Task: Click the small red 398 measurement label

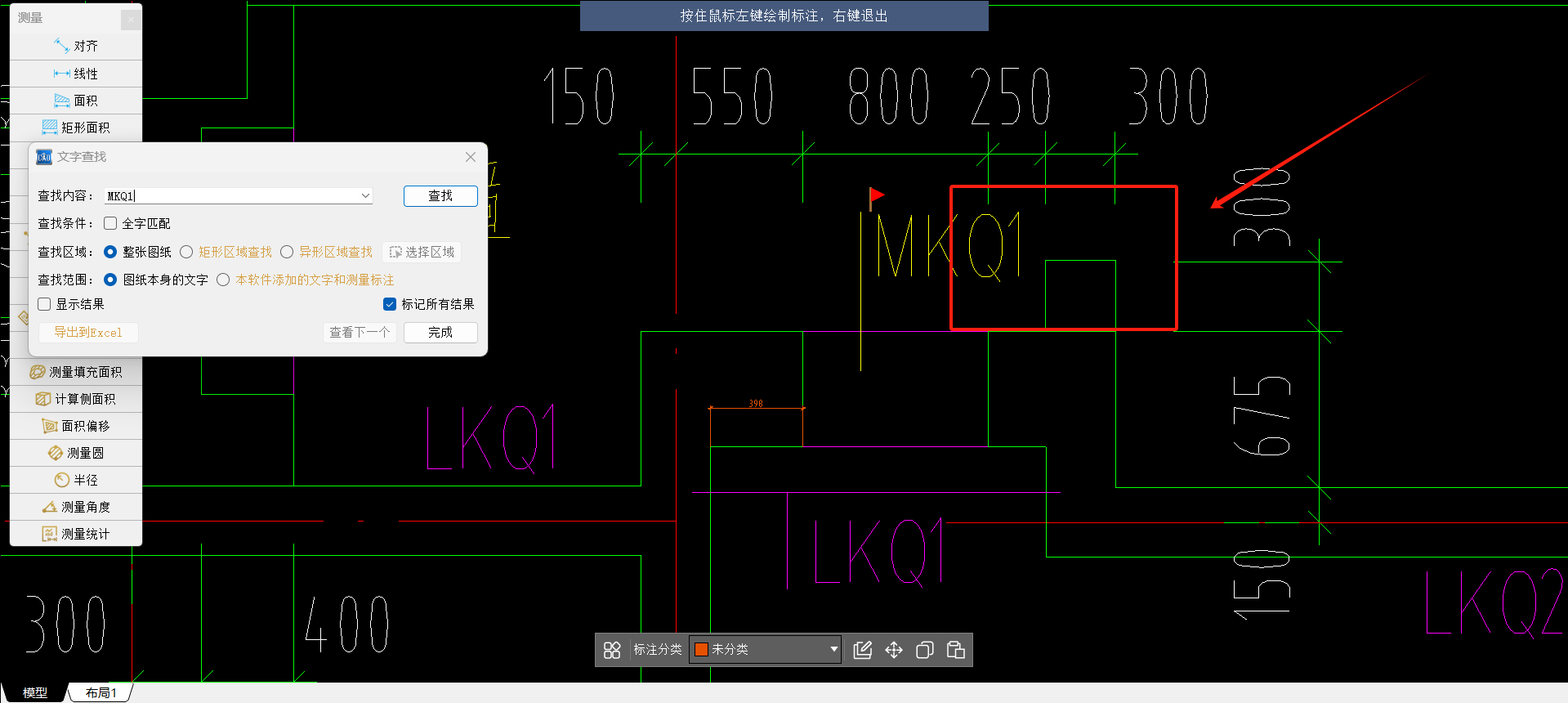Action: click(756, 403)
